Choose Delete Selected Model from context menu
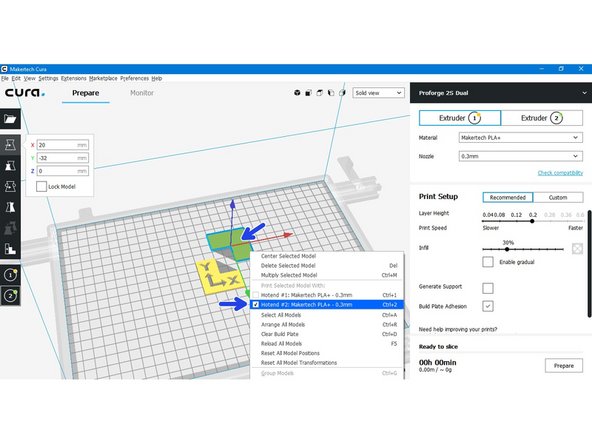 (327, 266)
